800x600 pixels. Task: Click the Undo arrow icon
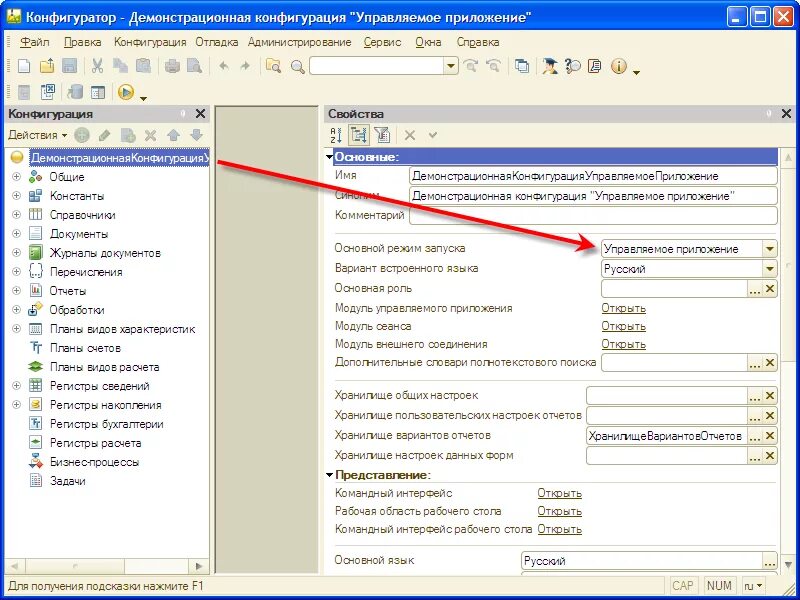tap(223, 66)
